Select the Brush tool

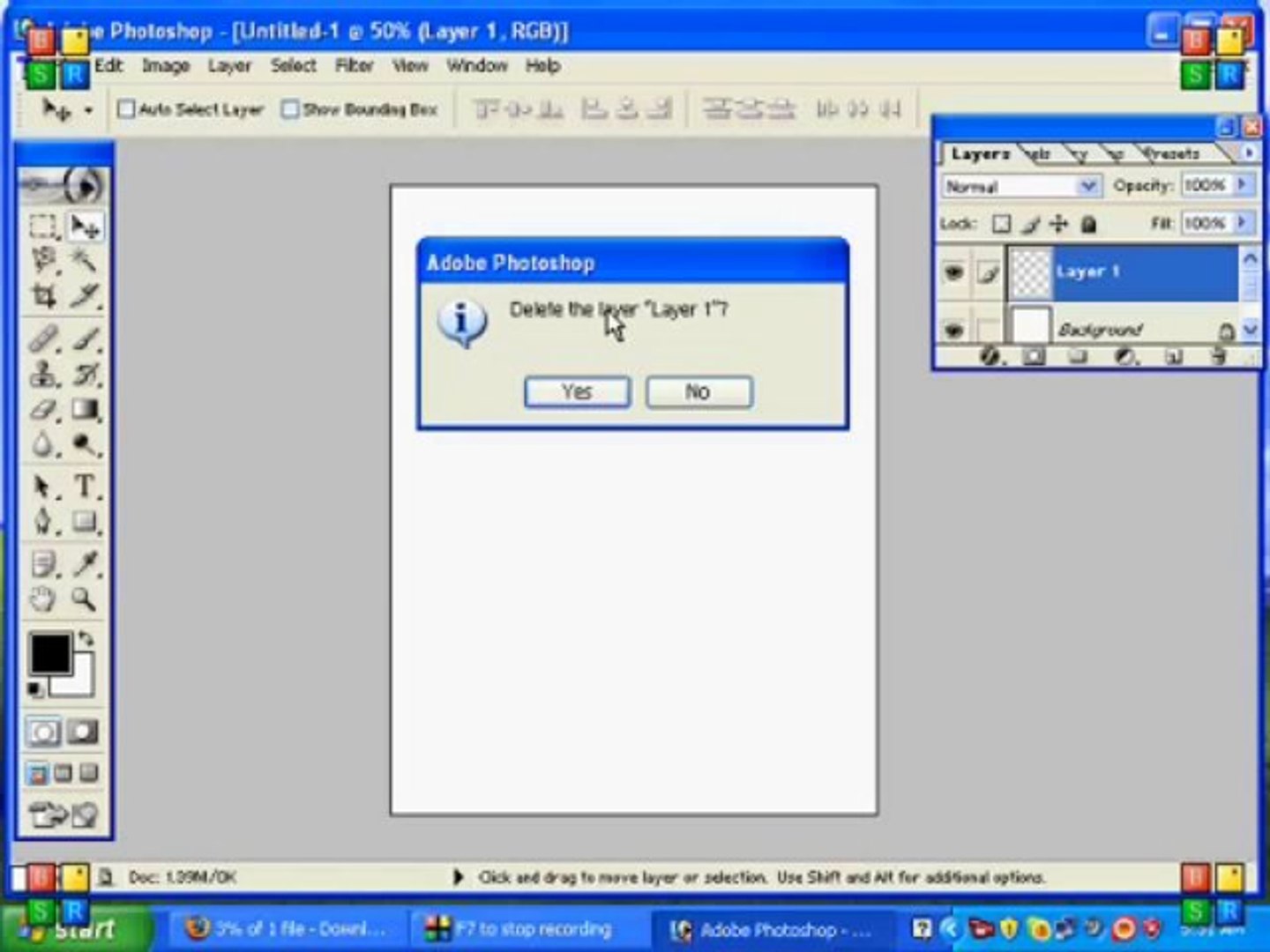85,339
